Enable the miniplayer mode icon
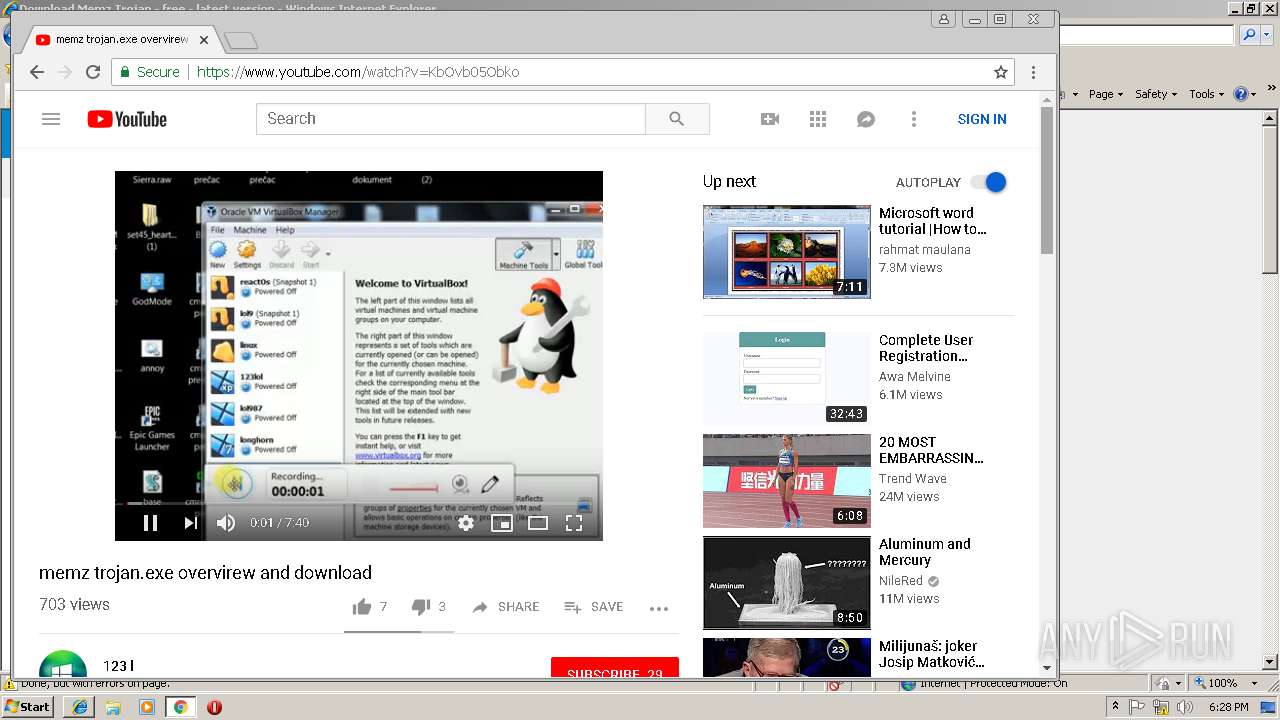 [502, 522]
